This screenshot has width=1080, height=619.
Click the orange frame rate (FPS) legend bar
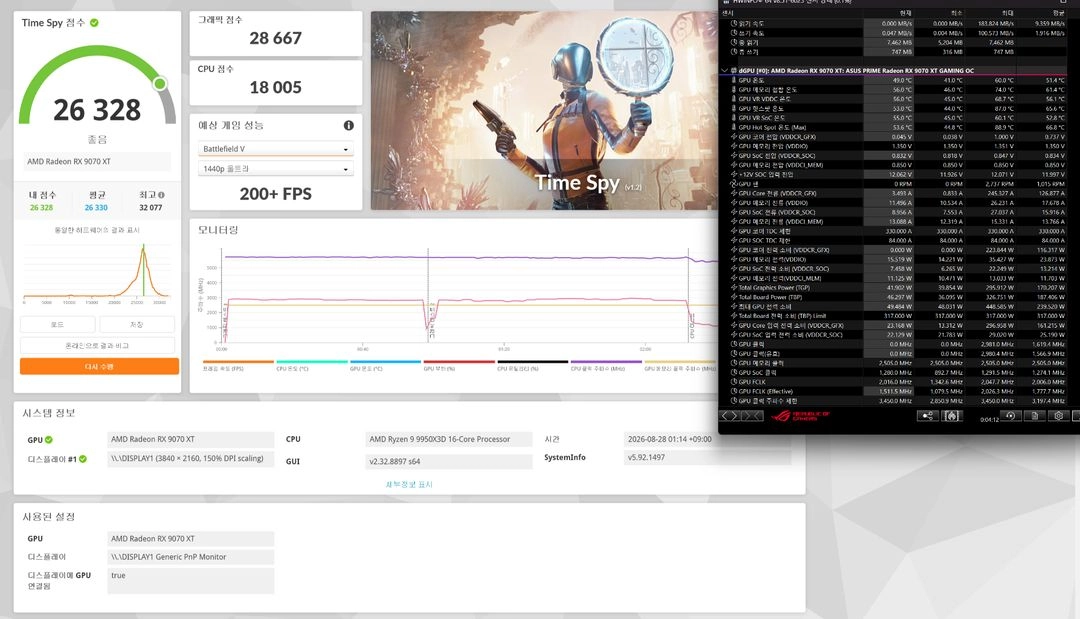point(238,361)
